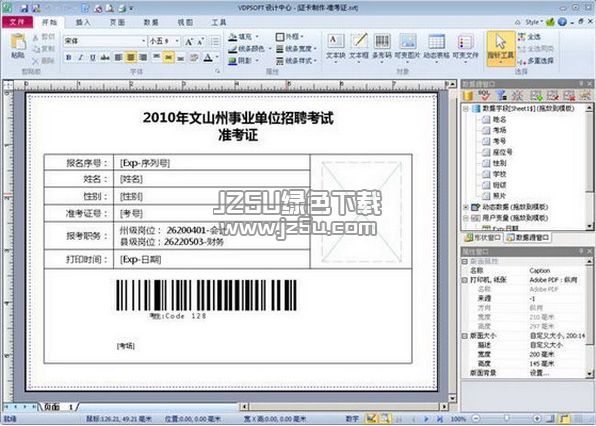Screen dimensions: 596x426
Task: Click 设置... for 版面背景 property
Action: click(x=539, y=373)
